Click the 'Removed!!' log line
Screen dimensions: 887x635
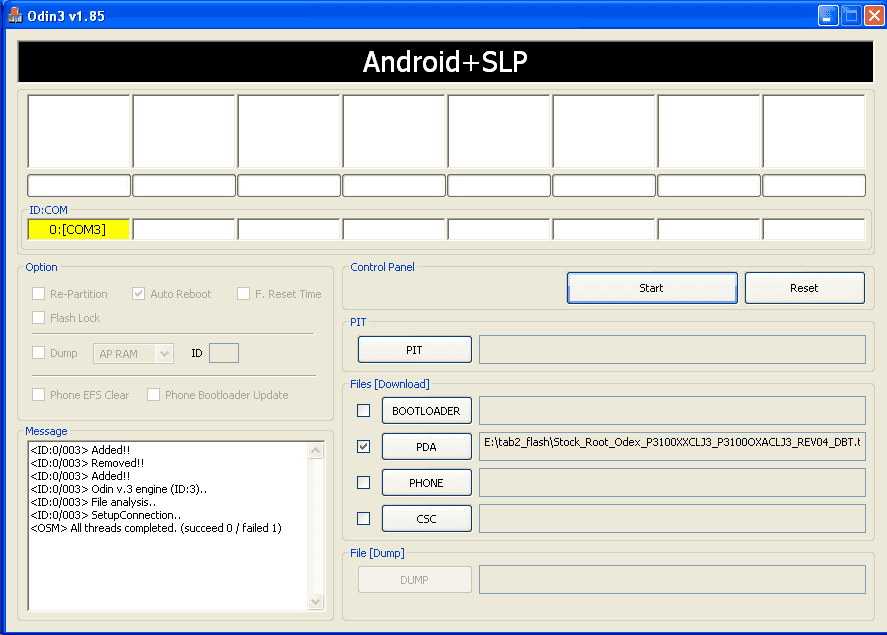[x=88, y=463]
